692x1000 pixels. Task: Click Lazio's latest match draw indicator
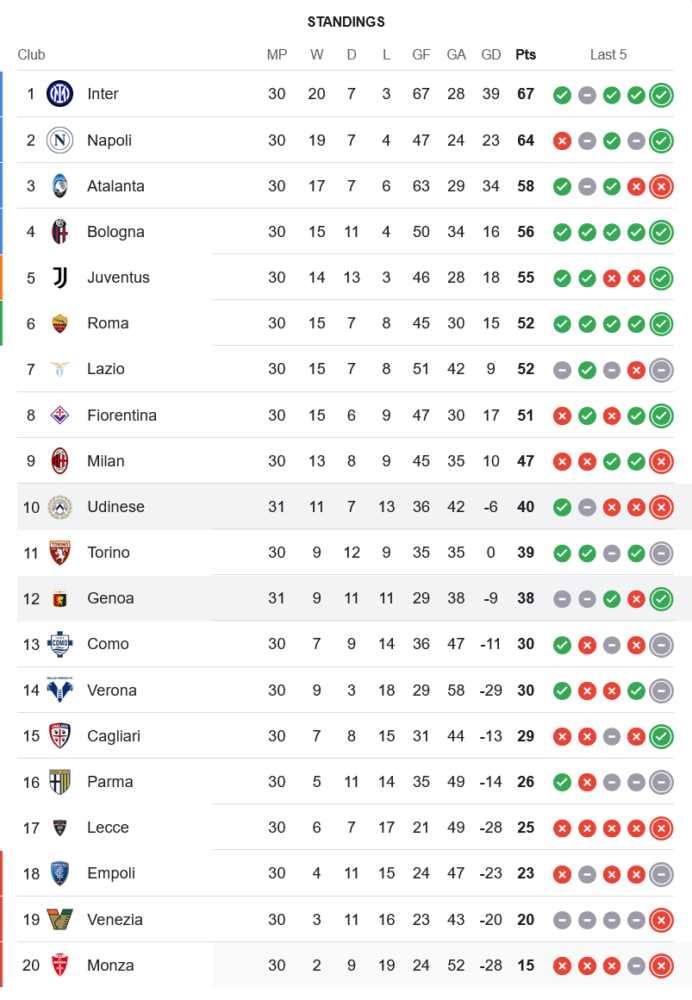[x=661, y=370]
